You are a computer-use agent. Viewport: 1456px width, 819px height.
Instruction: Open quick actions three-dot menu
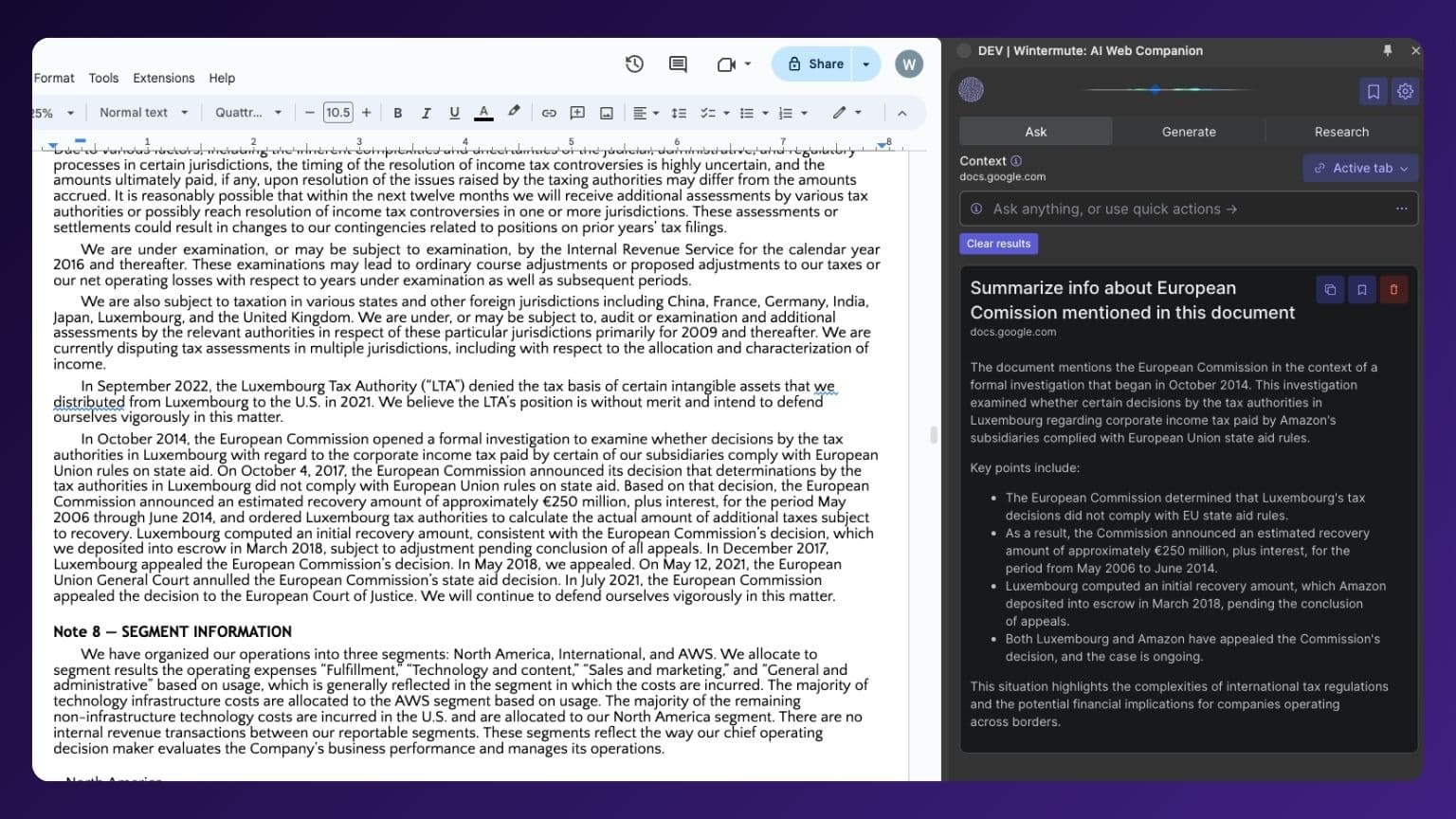tap(1401, 209)
